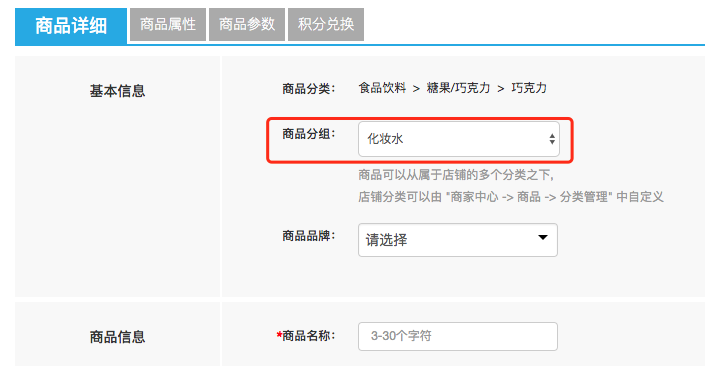Click the 商品分类 label

pyautogui.click(x=308, y=89)
